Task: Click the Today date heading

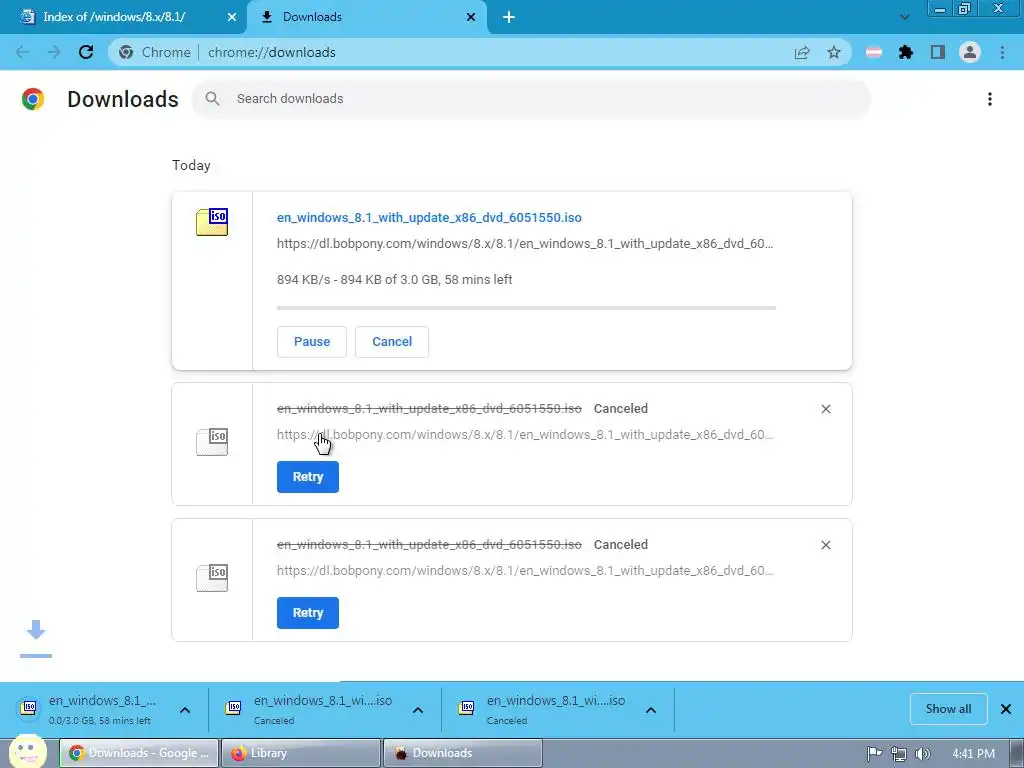Action: [x=191, y=165]
